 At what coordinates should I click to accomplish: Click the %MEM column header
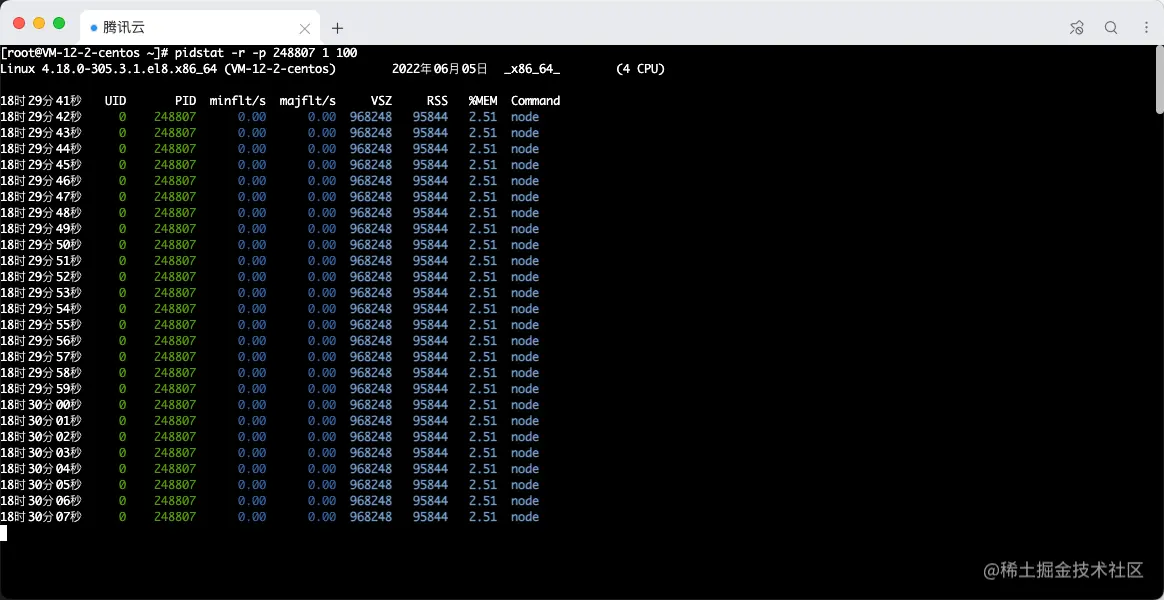click(x=483, y=100)
